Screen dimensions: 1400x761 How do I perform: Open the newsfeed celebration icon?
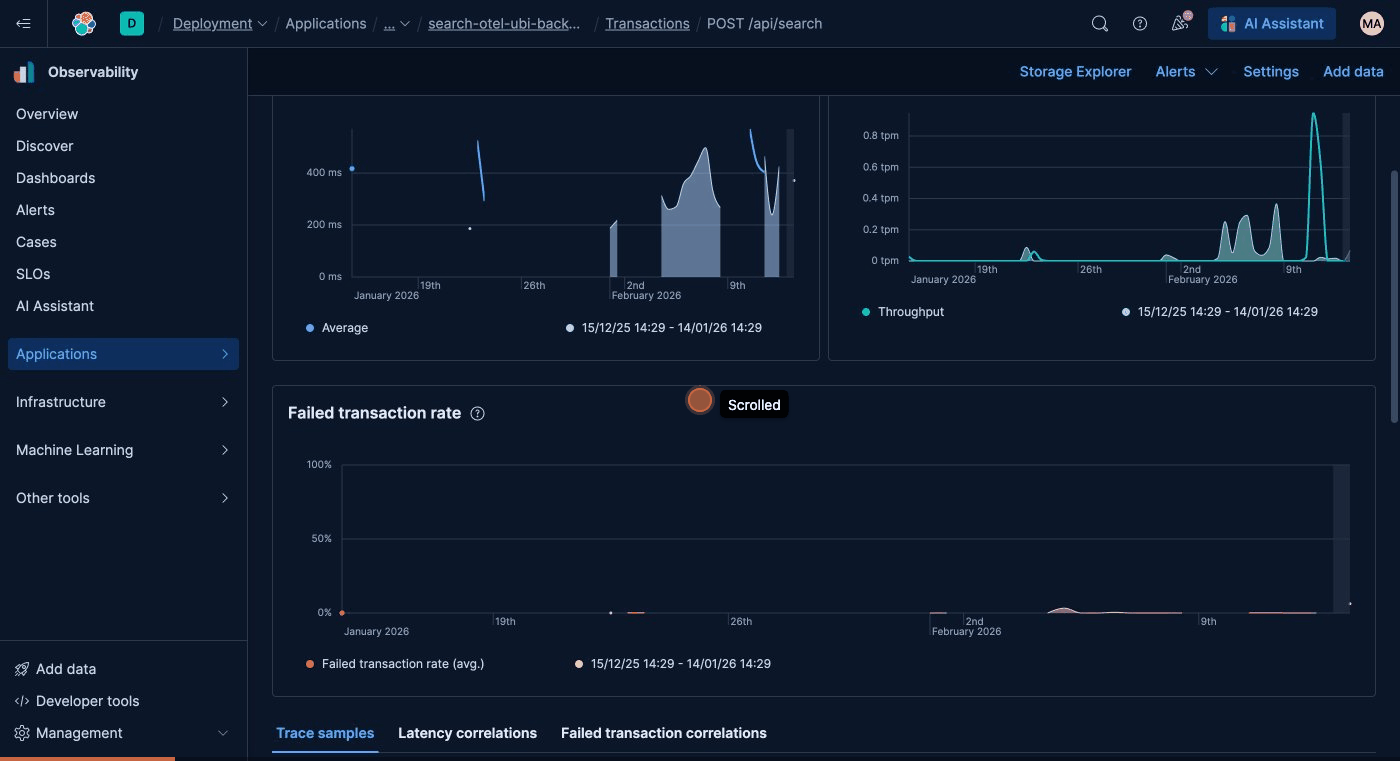coord(1180,24)
